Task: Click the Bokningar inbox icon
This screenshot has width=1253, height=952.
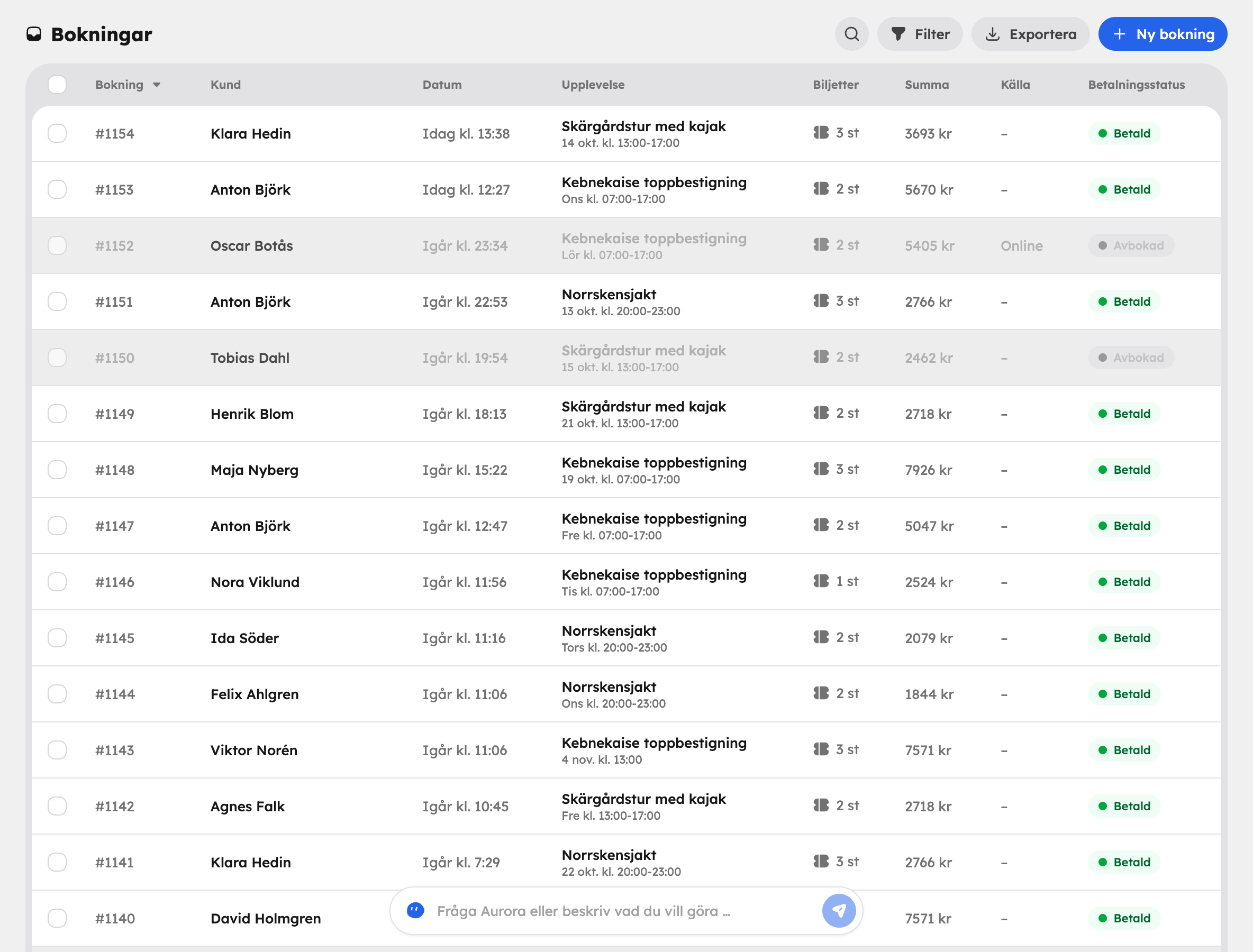Action: (x=34, y=34)
